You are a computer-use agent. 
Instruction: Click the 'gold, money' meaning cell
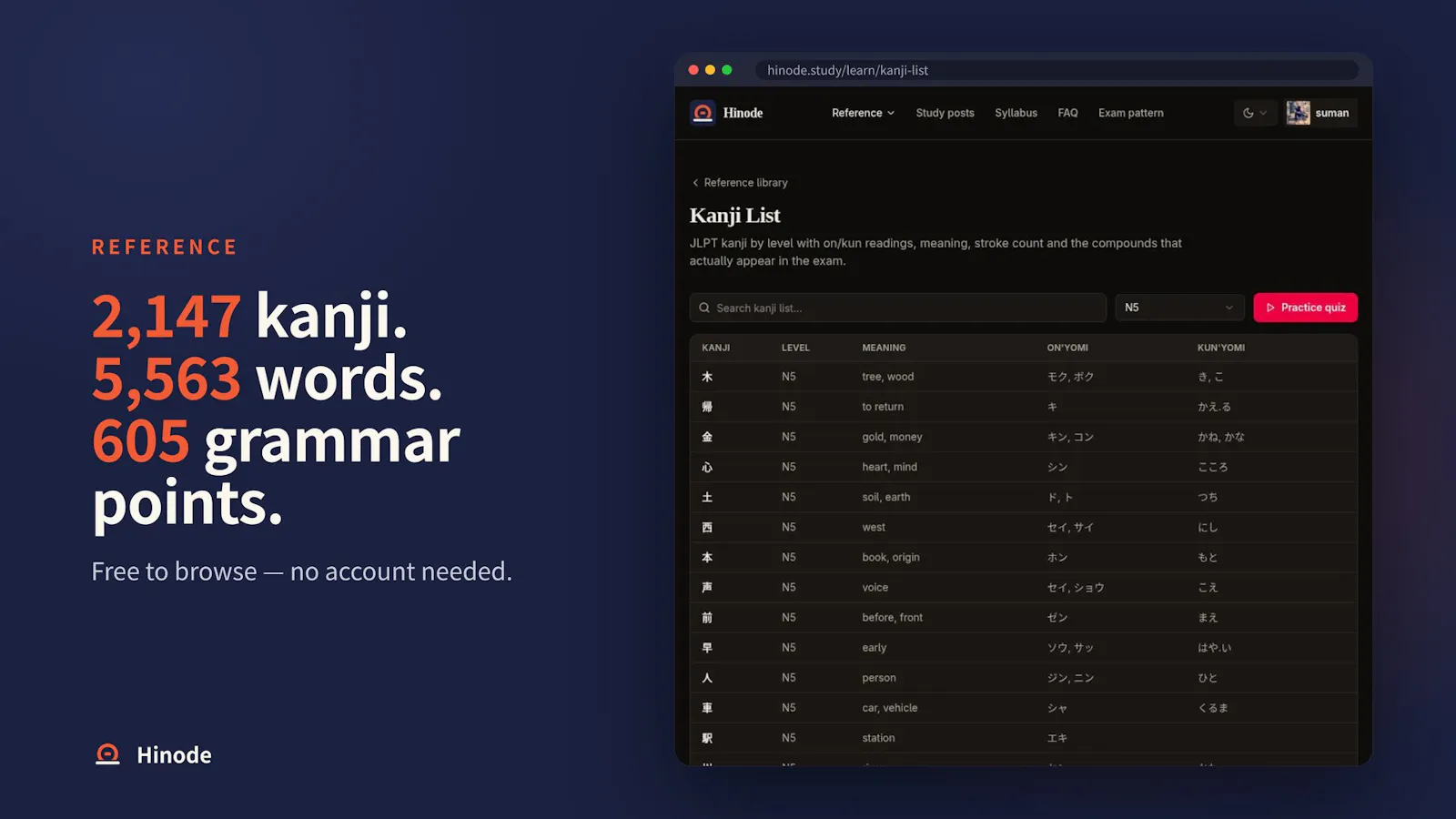coord(892,437)
